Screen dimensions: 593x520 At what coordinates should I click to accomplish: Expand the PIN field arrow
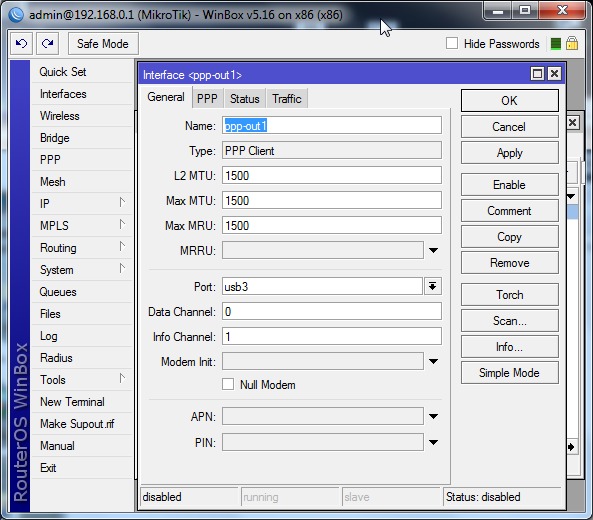coord(433,442)
